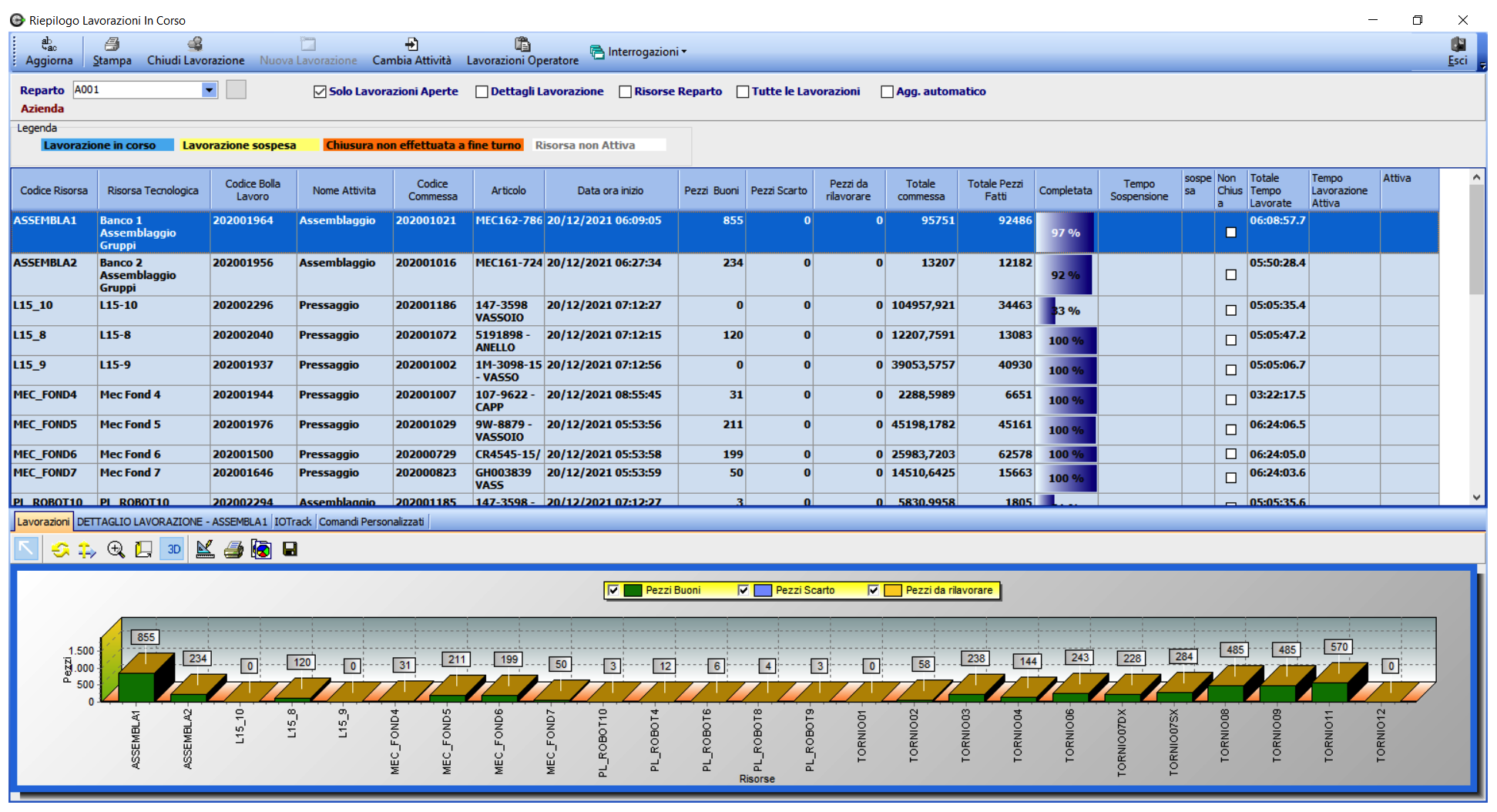Select the chart zoom magnifier tool
Viewport: 1497px width, 812px height.
pos(116,549)
